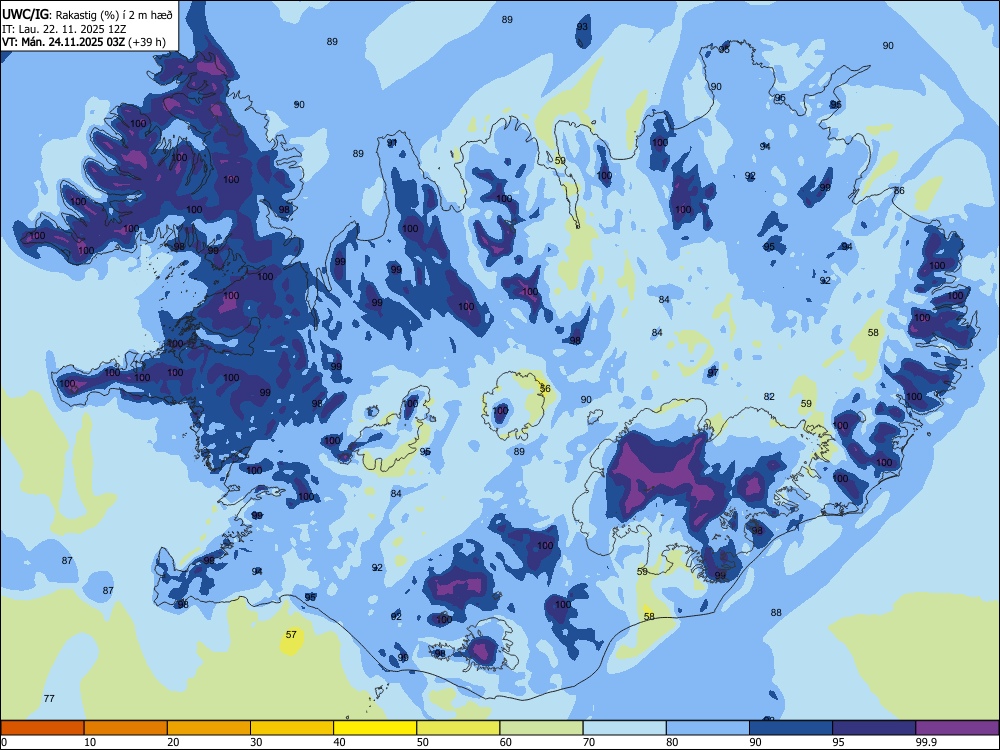Screen dimensions: 1000x750
Task: Click the pale yellow 50–60 legend swatch
Action: (x=458, y=728)
